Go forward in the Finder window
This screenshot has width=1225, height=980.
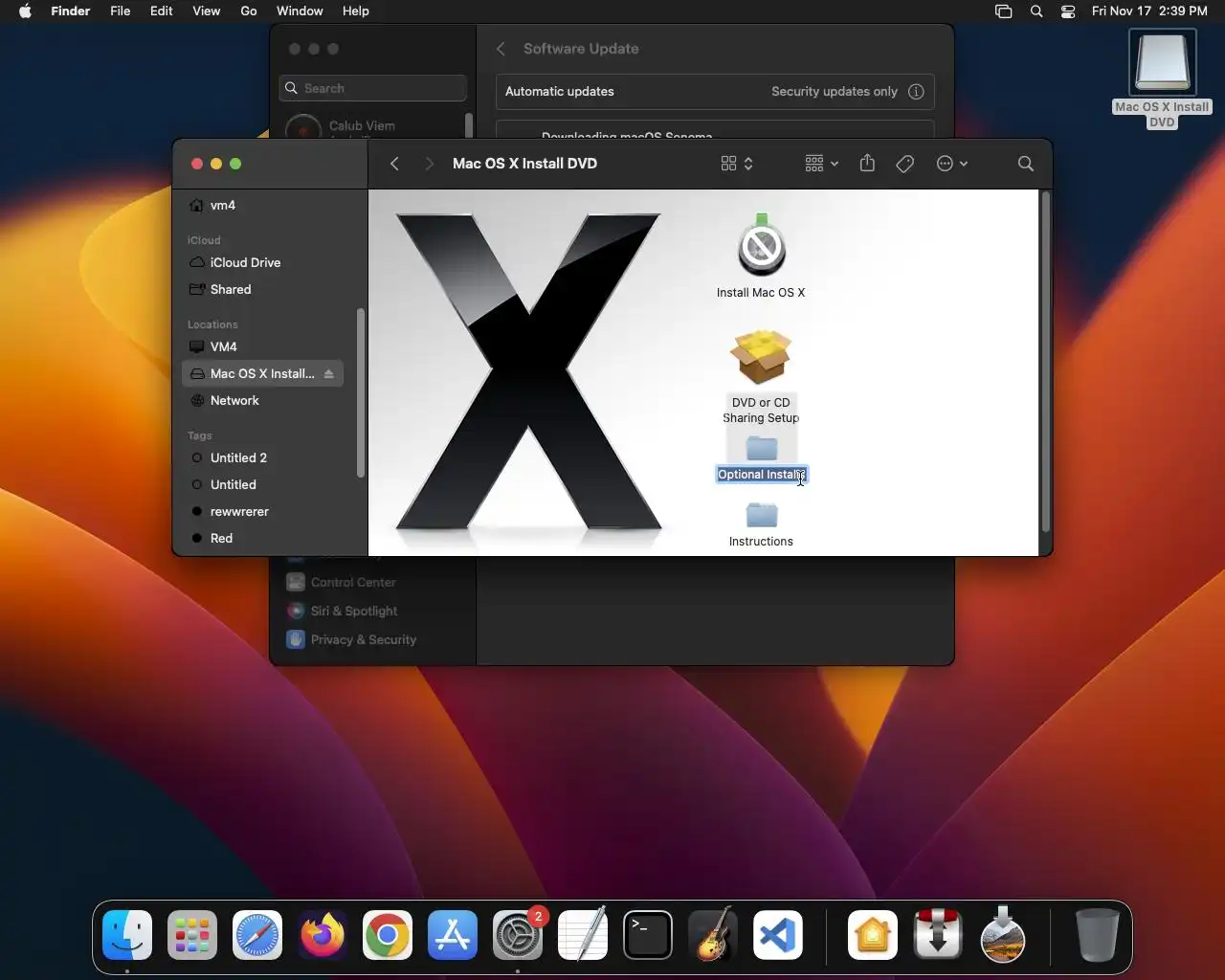click(x=429, y=164)
